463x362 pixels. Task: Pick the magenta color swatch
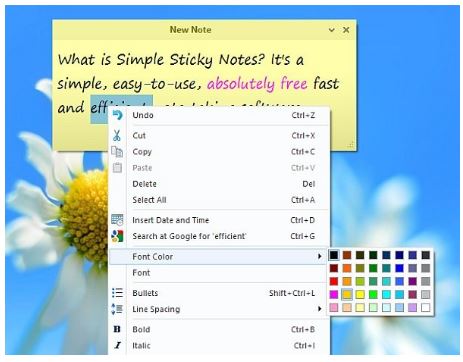334,294
